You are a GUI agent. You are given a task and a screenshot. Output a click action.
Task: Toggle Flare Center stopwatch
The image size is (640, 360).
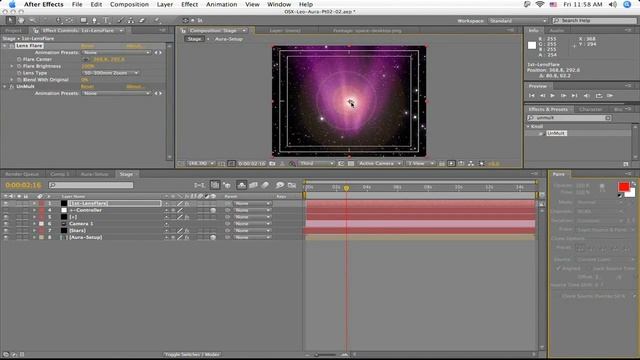coord(19,59)
